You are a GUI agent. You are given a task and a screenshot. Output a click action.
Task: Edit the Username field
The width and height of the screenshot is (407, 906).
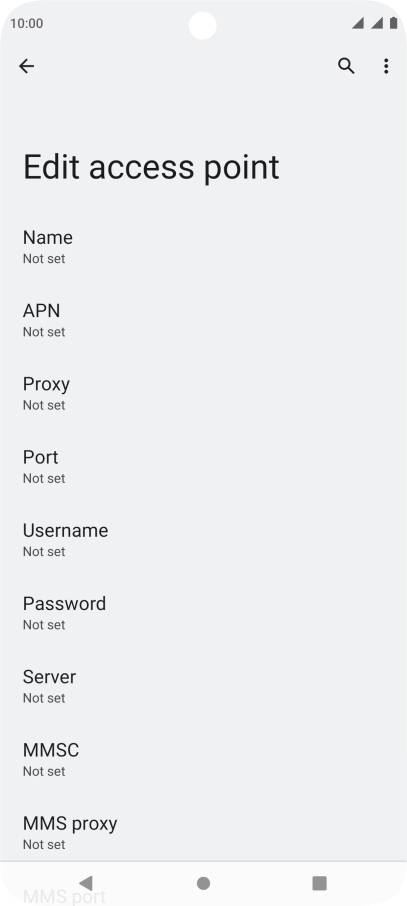[204, 540]
